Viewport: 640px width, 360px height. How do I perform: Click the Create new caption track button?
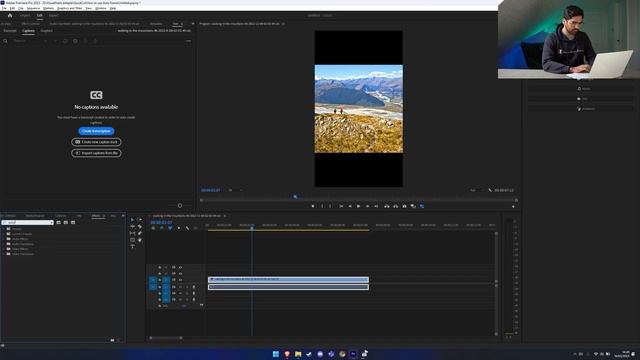[96, 142]
